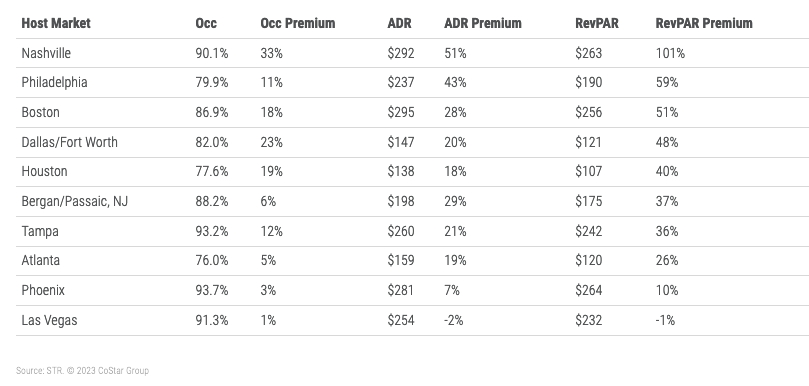The width and height of the screenshot is (809, 386).
Task: Click the Atlanta market cell
Action: (40, 261)
